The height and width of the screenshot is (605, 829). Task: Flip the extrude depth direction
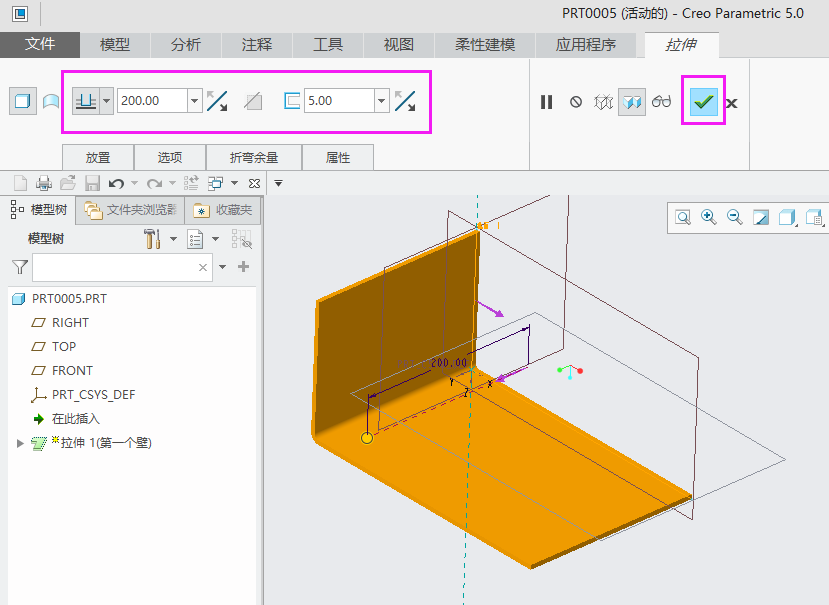pos(217,101)
